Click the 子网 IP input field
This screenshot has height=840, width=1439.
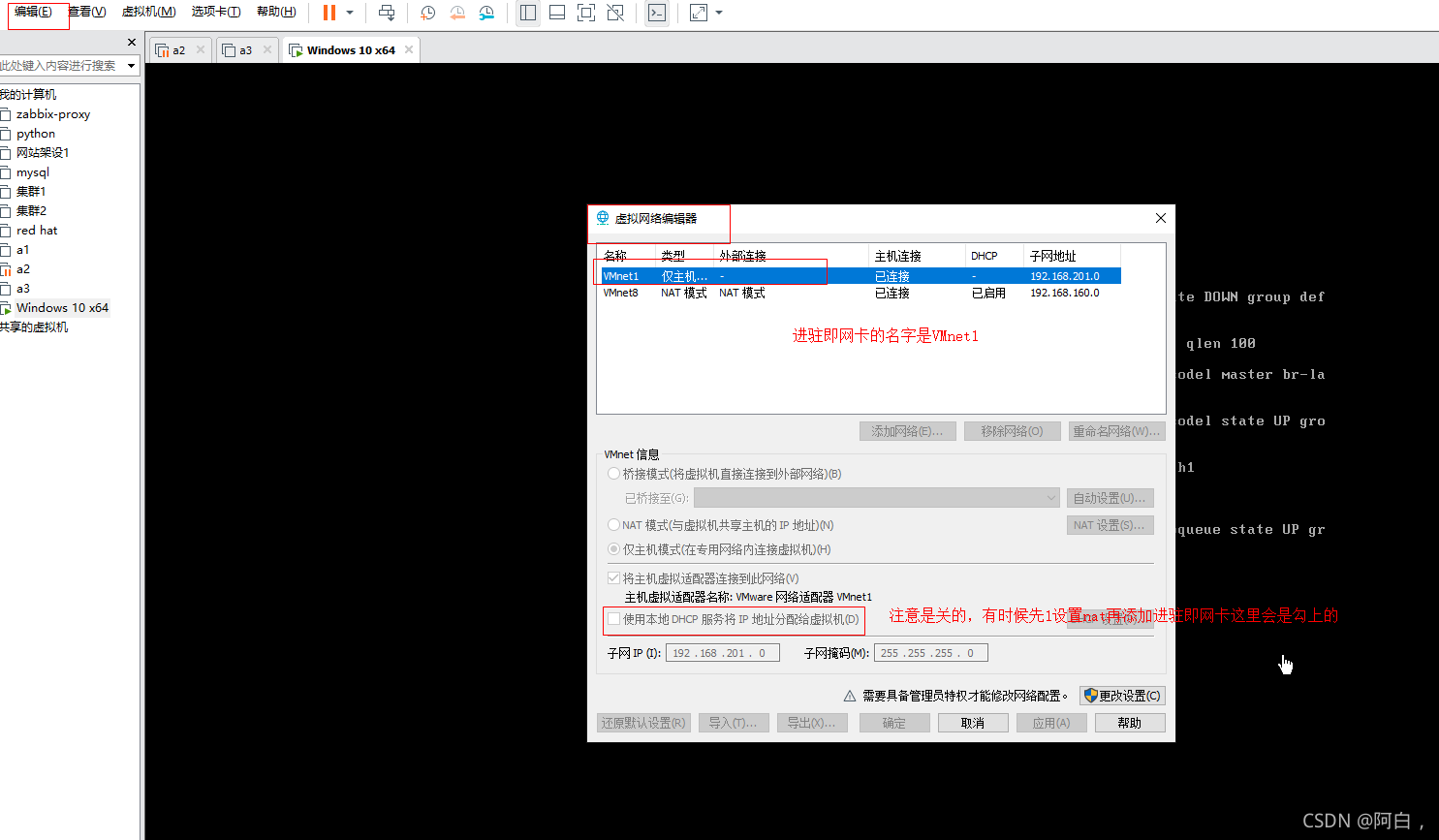pos(723,653)
